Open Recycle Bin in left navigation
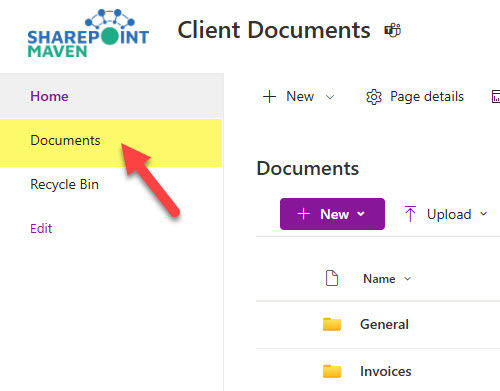This screenshot has width=500, height=391. pyautogui.click(x=64, y=184)
